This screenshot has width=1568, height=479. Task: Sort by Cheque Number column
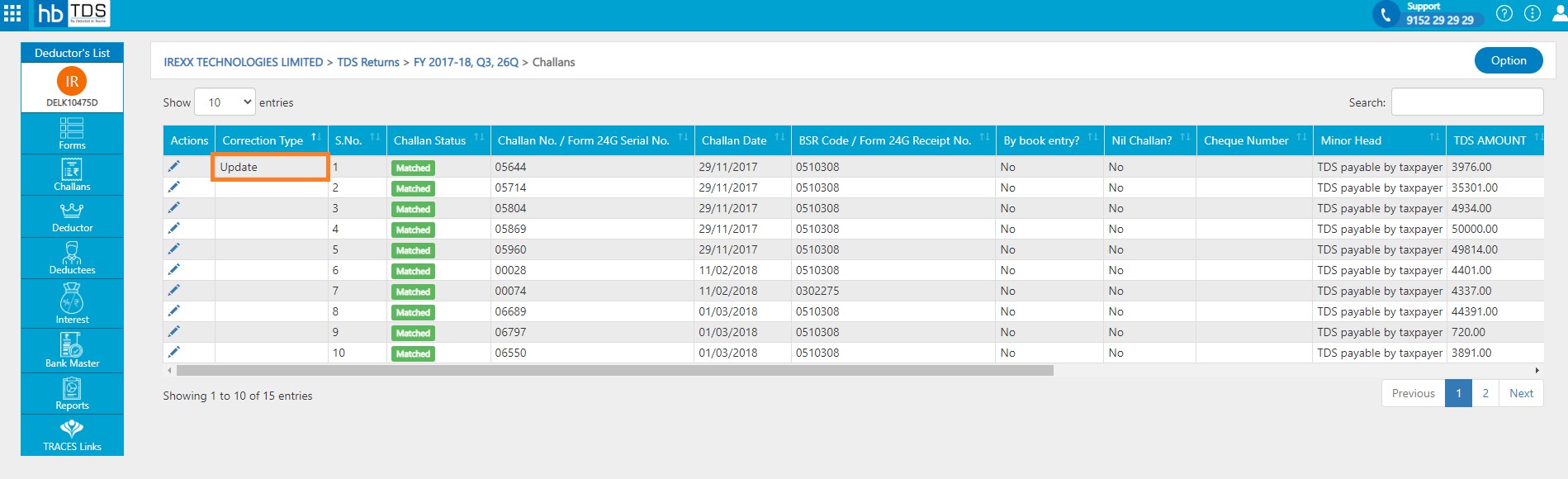1255,140
